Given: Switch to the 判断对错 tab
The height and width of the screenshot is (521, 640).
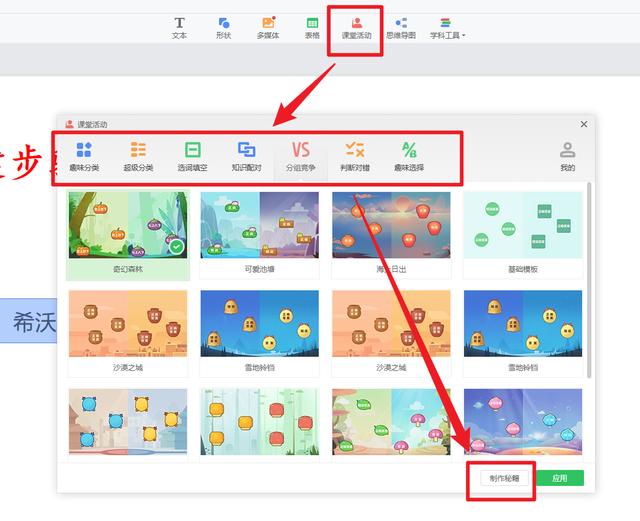Looking at the screenshot, I should tap(355, 156).
